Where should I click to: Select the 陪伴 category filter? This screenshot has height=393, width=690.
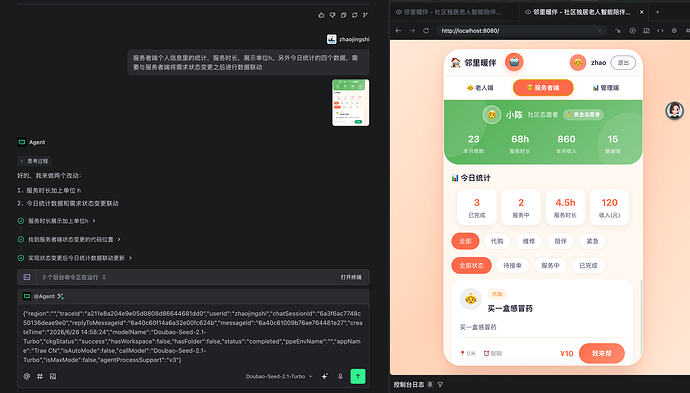pyautogui.click(x=560, y=241)
